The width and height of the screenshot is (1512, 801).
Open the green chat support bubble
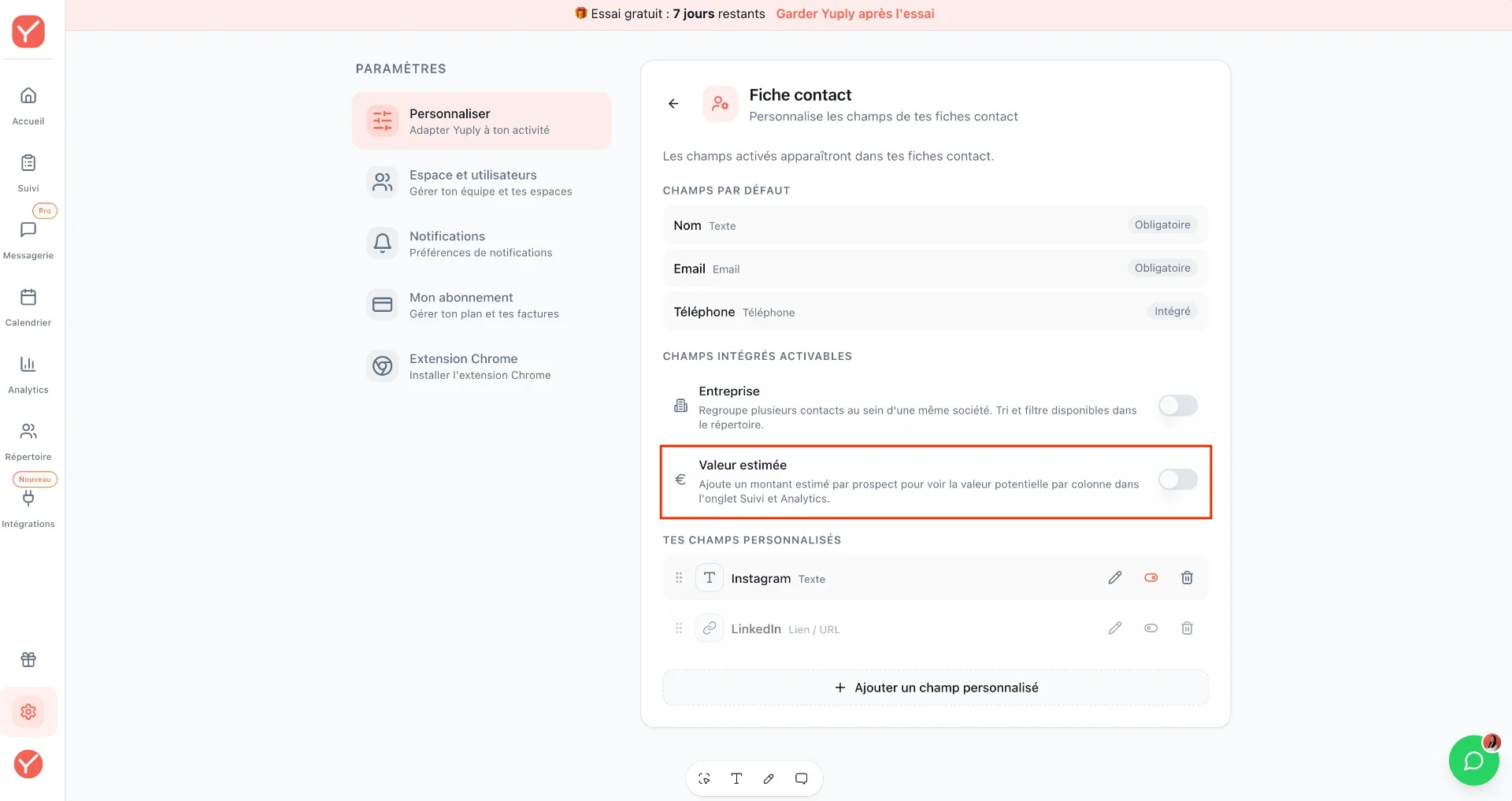tap(1473, 761)
